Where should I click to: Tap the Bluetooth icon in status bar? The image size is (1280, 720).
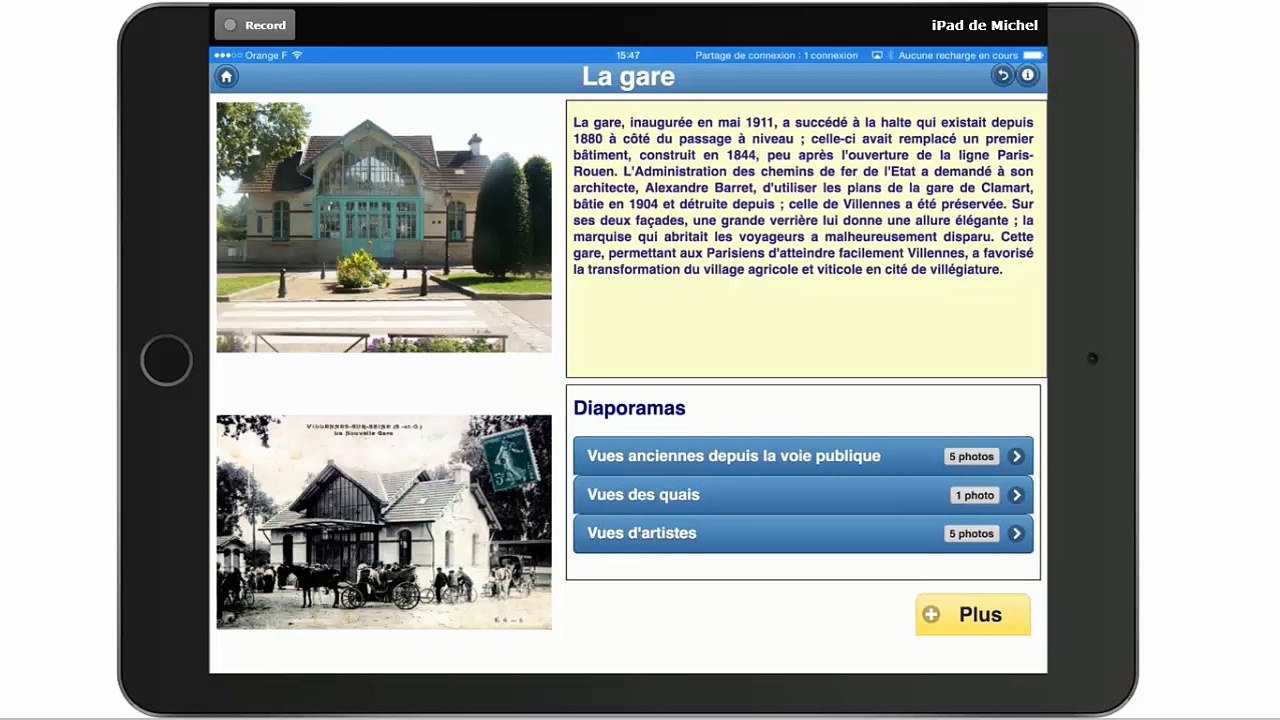pos(890,55)
